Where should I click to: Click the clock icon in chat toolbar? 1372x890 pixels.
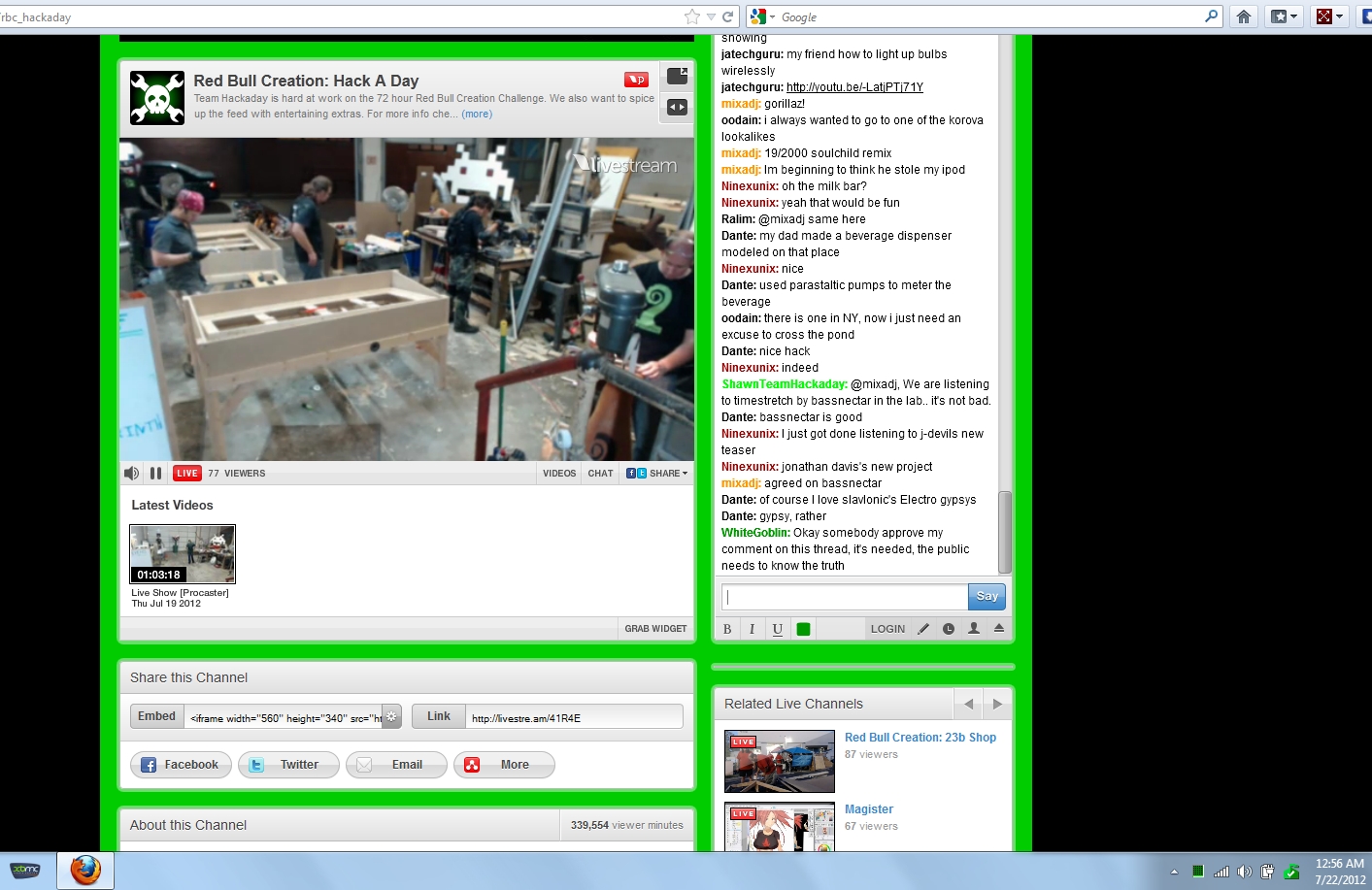pyautogui.click(x=949, y=629)
